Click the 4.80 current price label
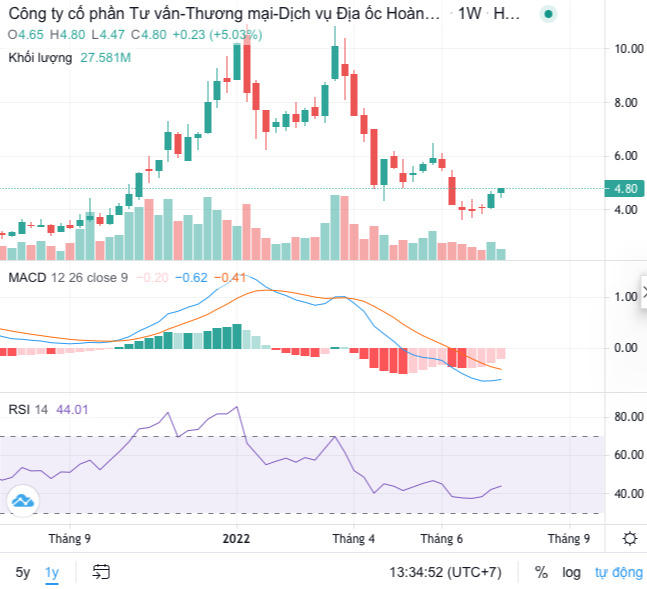This screenshot has height=589, width=647. coord(625,189)
